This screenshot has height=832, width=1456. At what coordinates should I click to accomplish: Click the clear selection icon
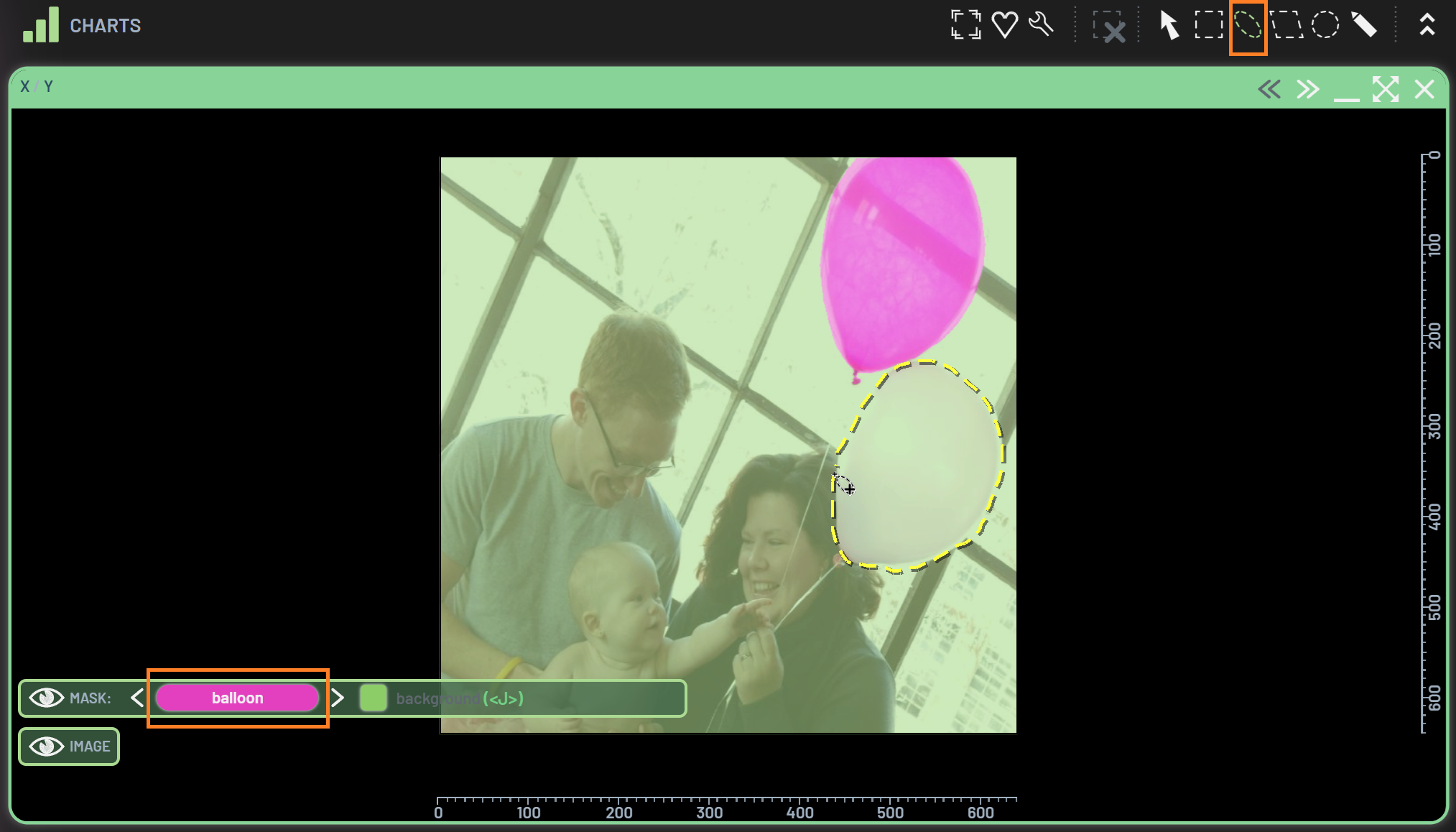(1109, 27)
